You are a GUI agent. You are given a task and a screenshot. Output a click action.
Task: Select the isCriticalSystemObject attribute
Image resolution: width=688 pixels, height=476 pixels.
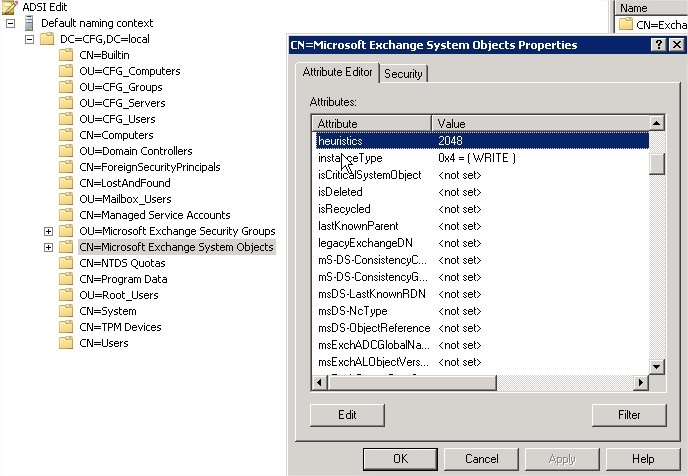click(482, 175)
